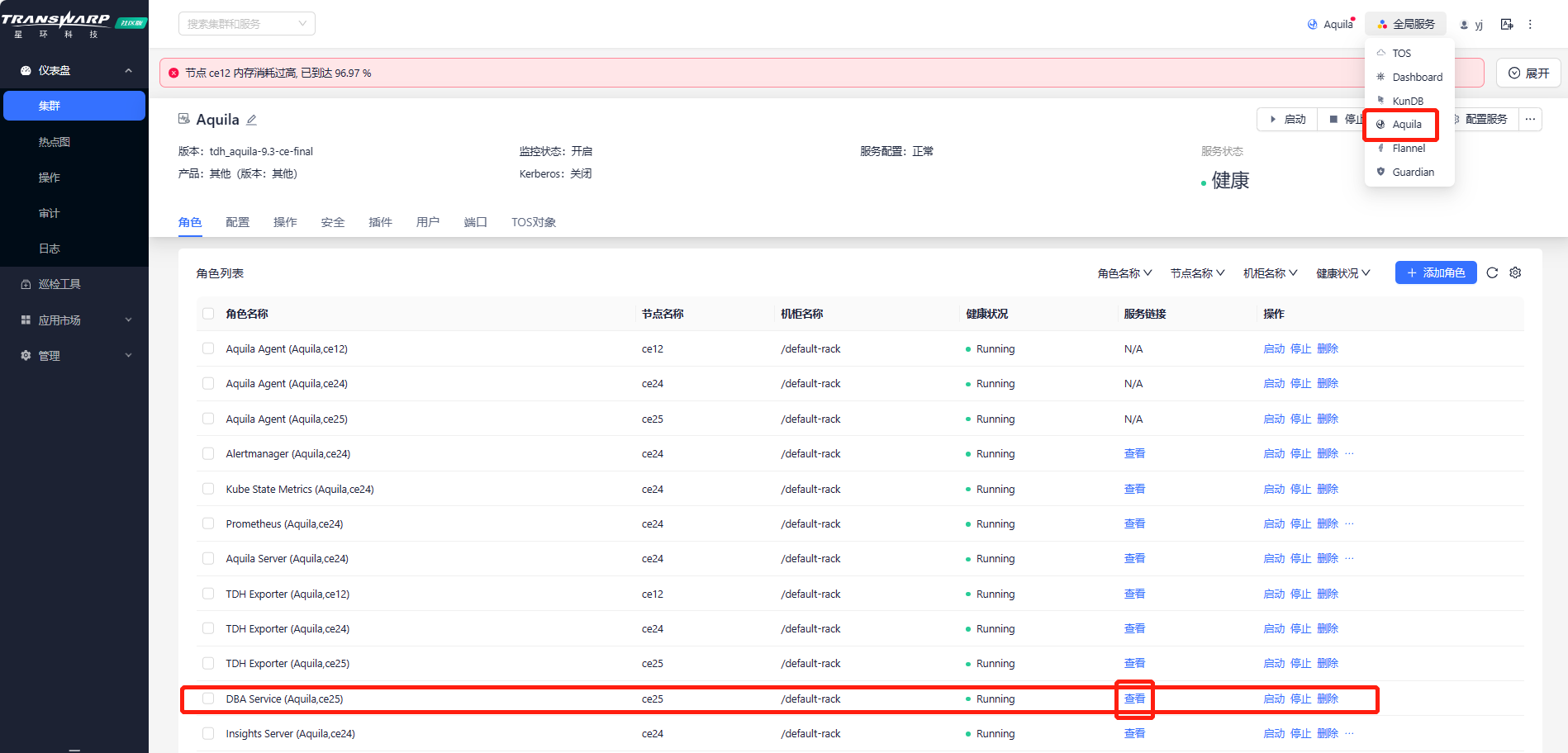Click ellipsis in Aquila Server row actions
Viewport: 1568px width, 753px height.
1349,558
